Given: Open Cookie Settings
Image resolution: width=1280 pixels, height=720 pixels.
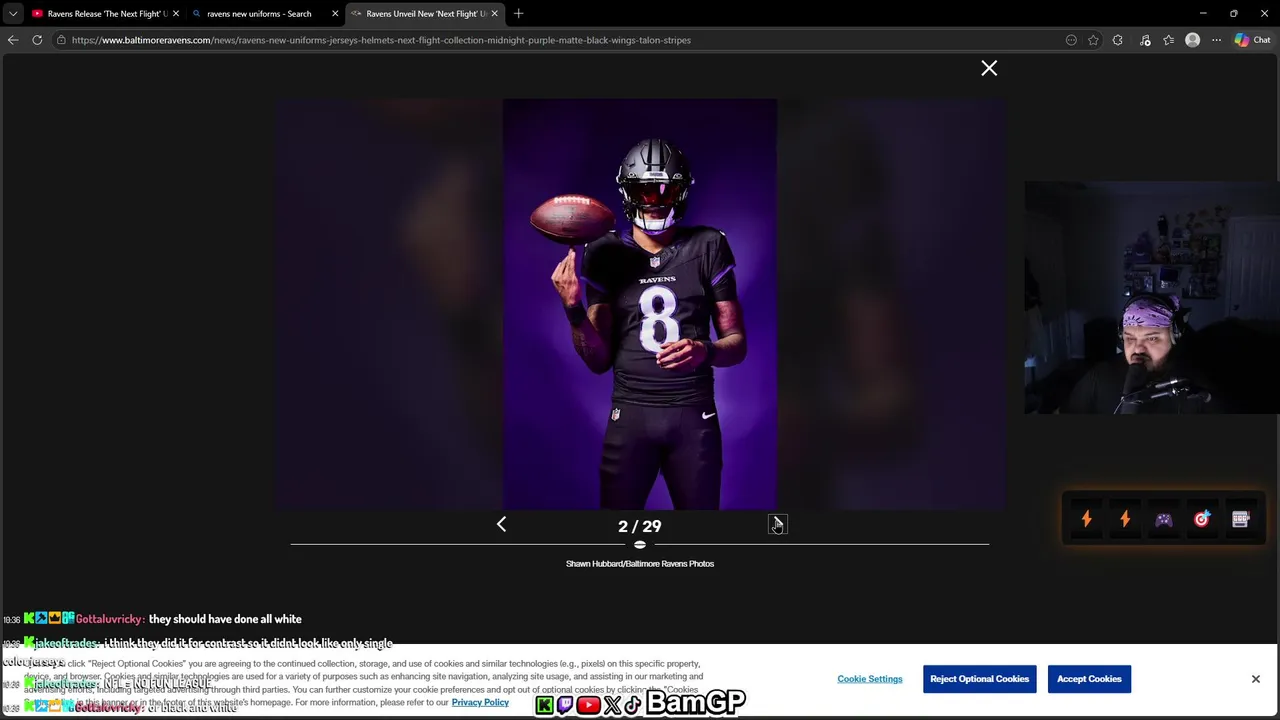Looking at the screenshot, I should pyautogui.click(x=870, y=679).
